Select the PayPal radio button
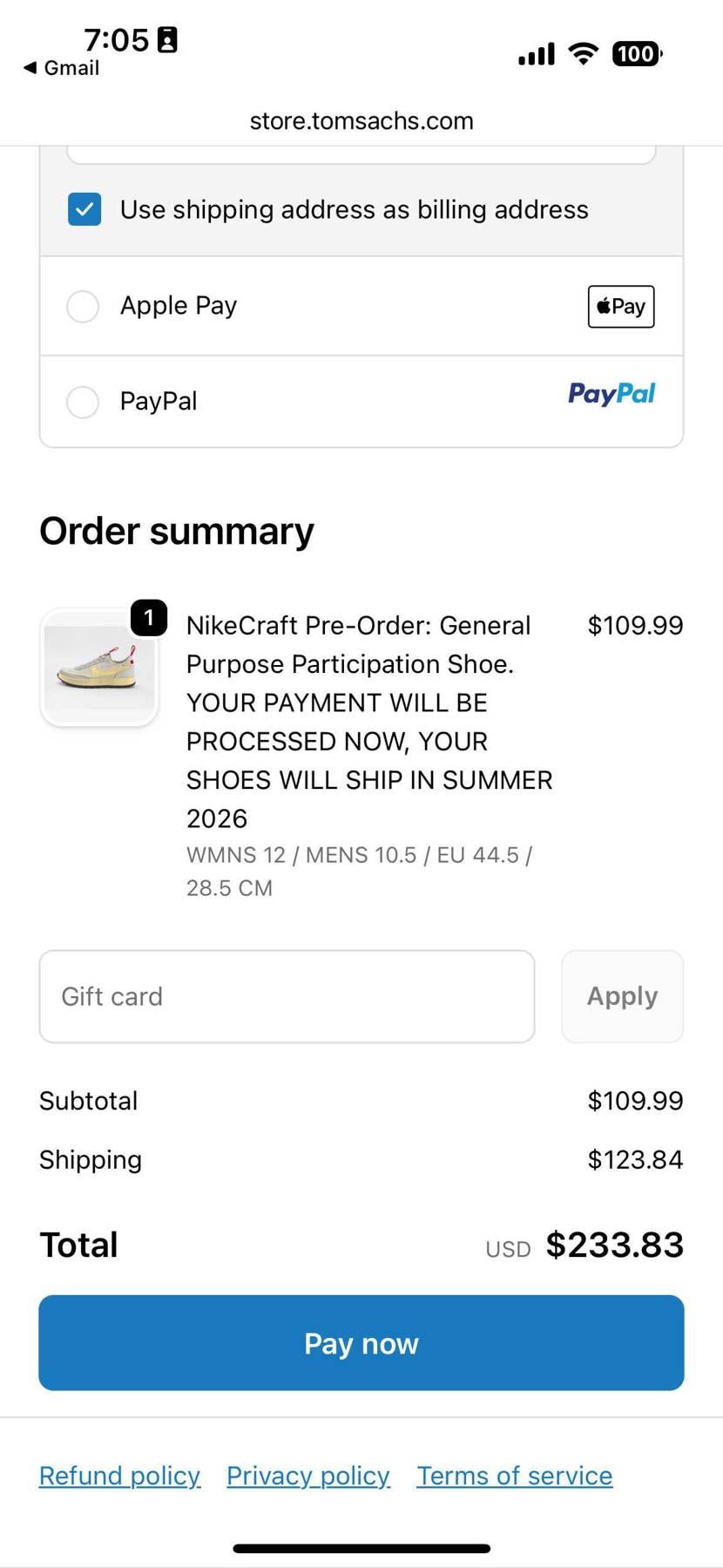The image size is (723, 1568). [x=83, y=402]
